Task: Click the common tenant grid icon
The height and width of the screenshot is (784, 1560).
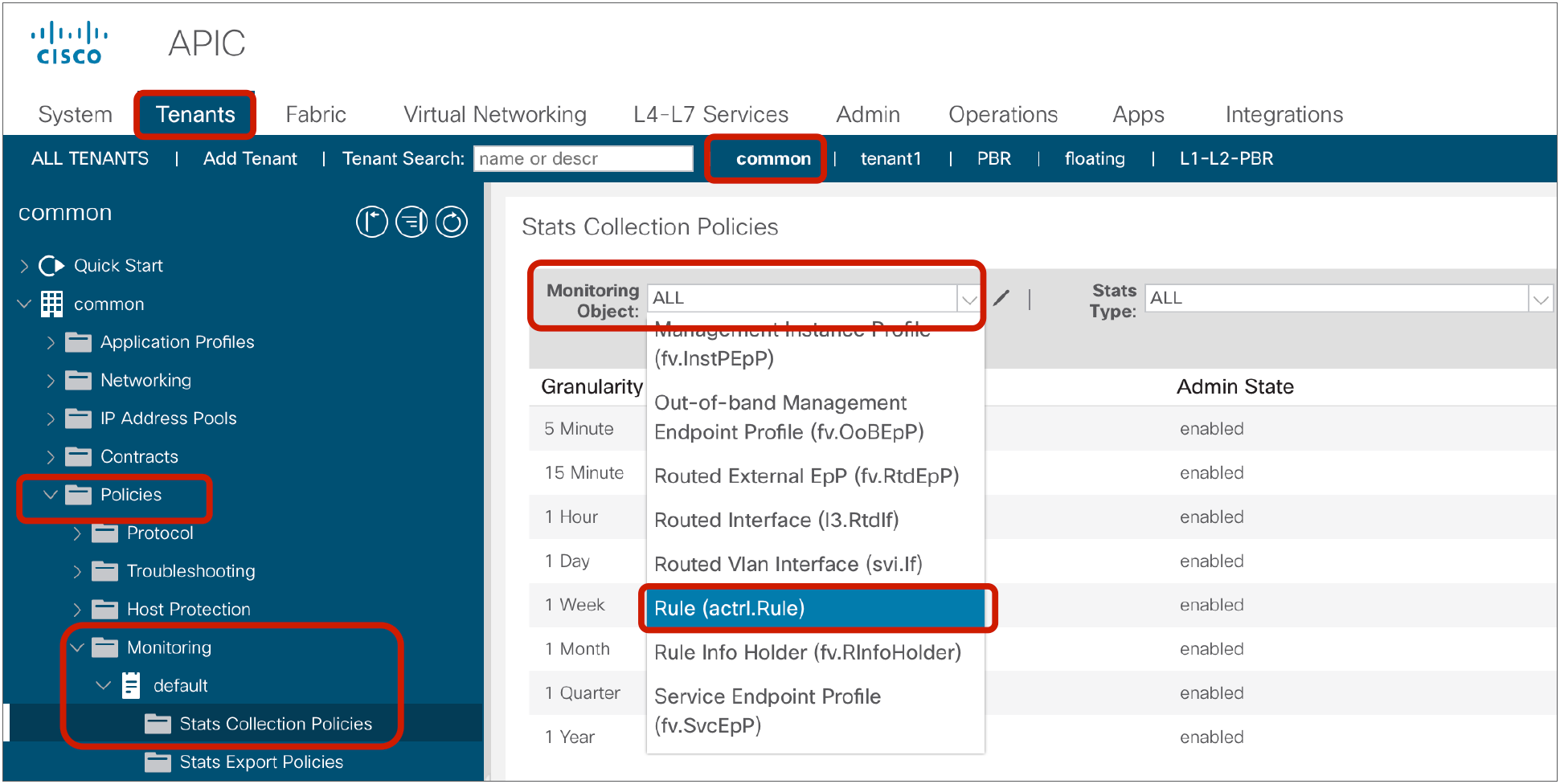Action: 52,304
